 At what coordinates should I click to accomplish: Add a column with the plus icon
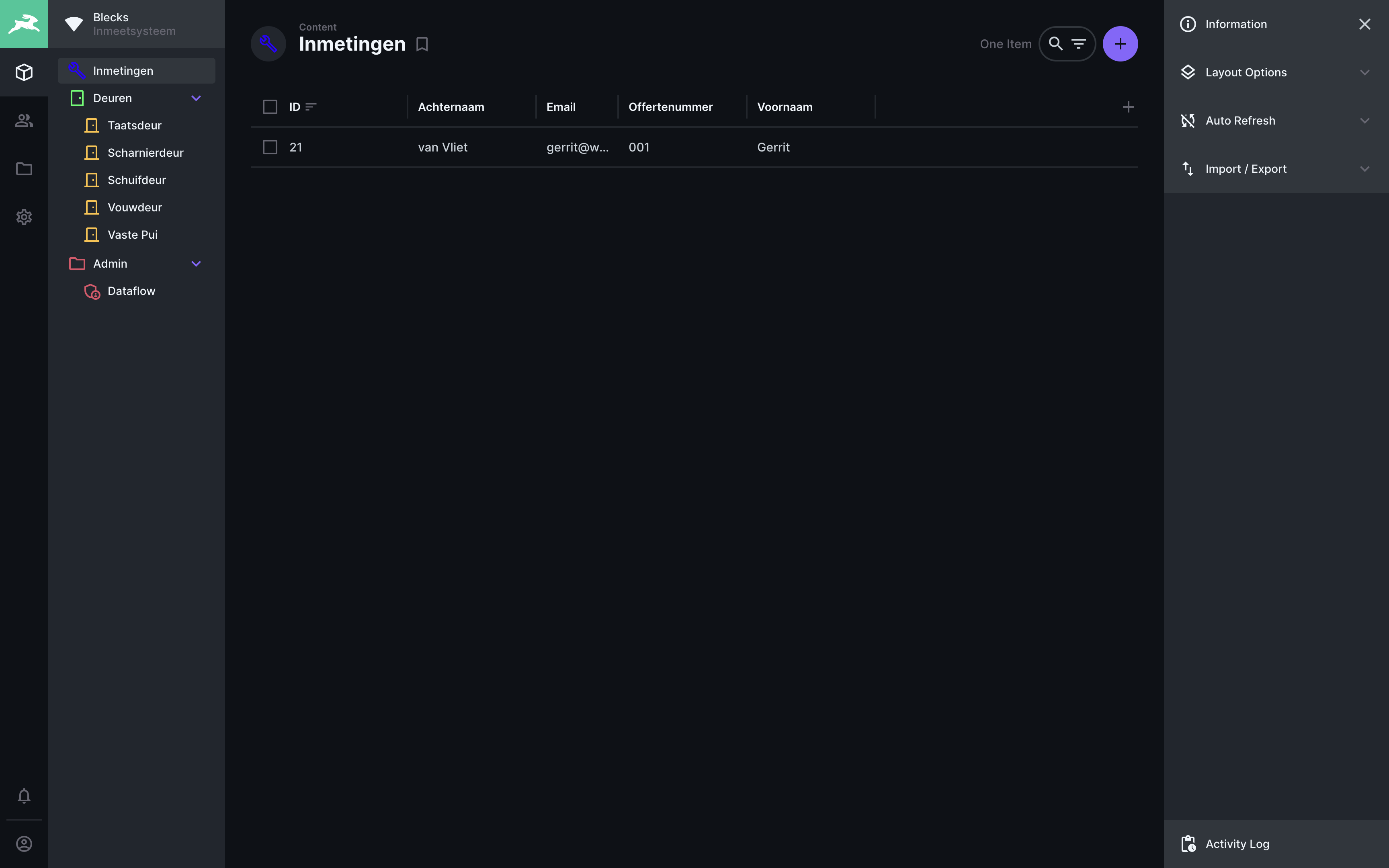[1128, 107]
